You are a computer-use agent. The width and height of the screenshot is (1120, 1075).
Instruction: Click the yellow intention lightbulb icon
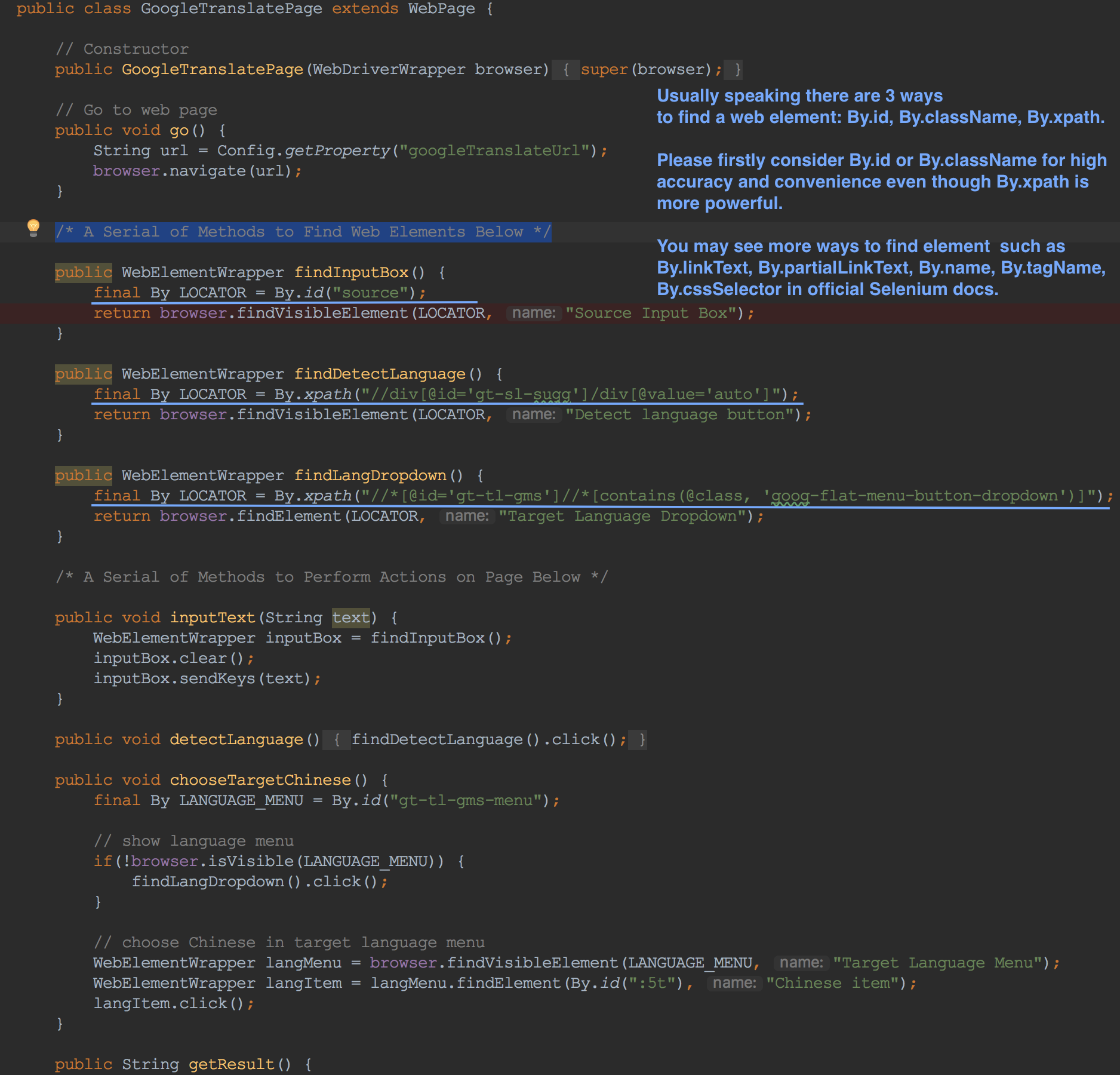(x=33, y=228)
